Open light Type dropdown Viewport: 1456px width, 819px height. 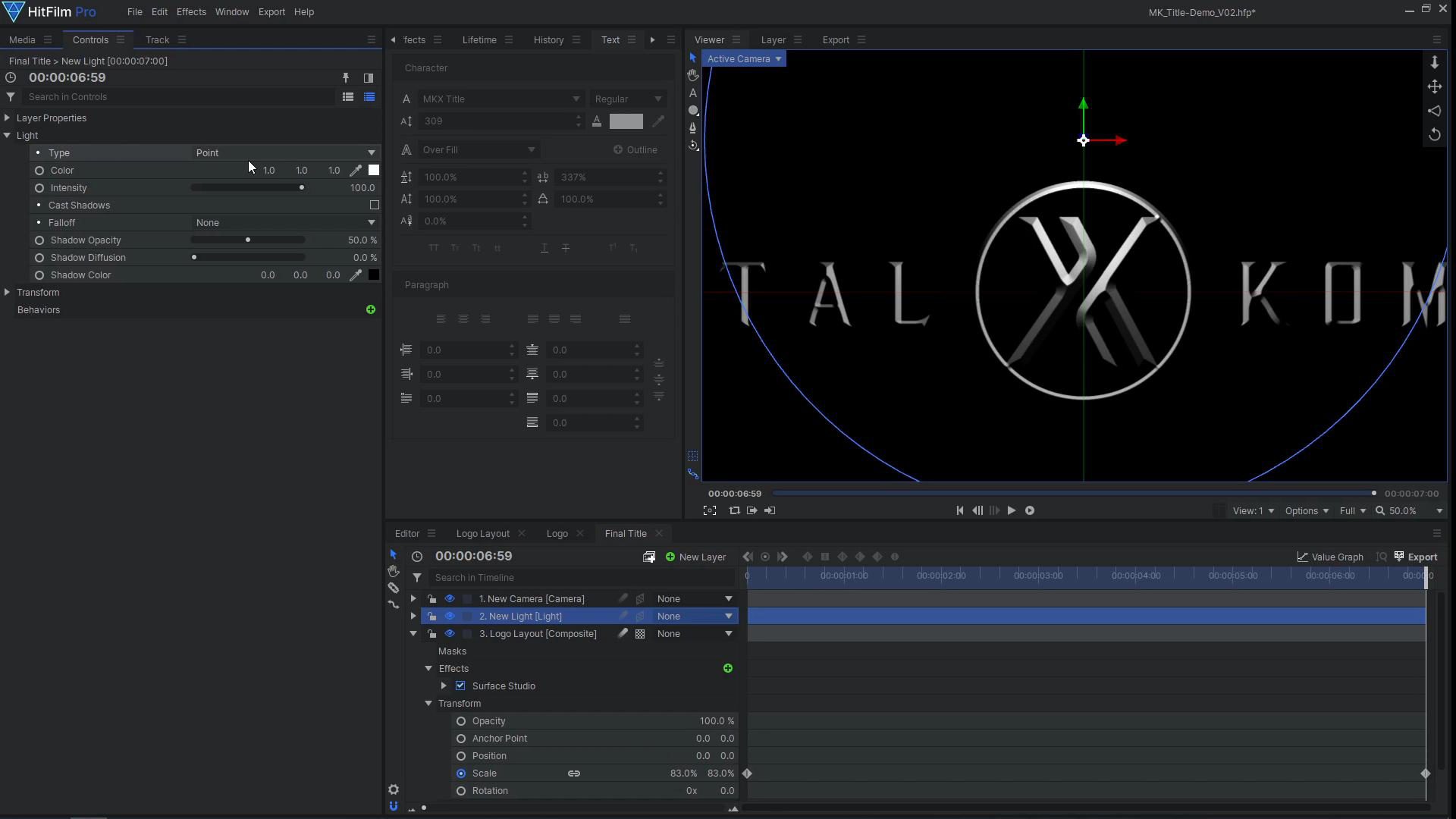click(x=285, y=153)
